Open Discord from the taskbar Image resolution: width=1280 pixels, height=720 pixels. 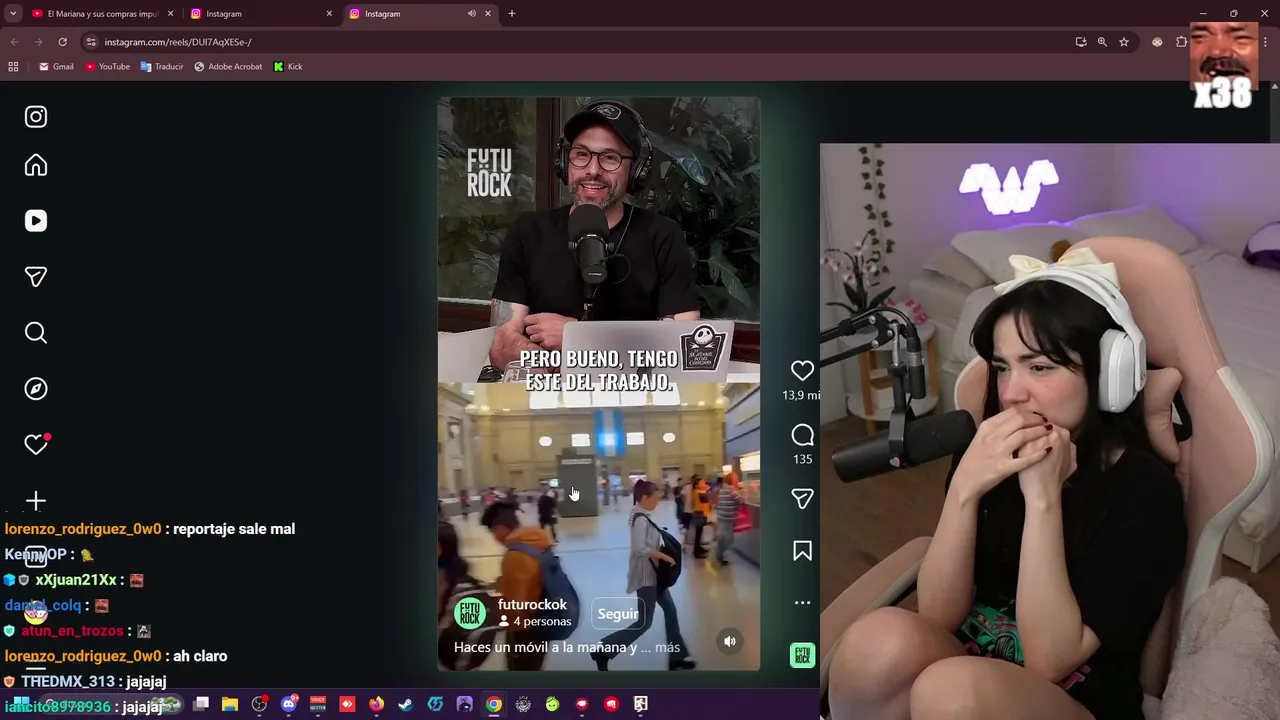tap(289, 705)
